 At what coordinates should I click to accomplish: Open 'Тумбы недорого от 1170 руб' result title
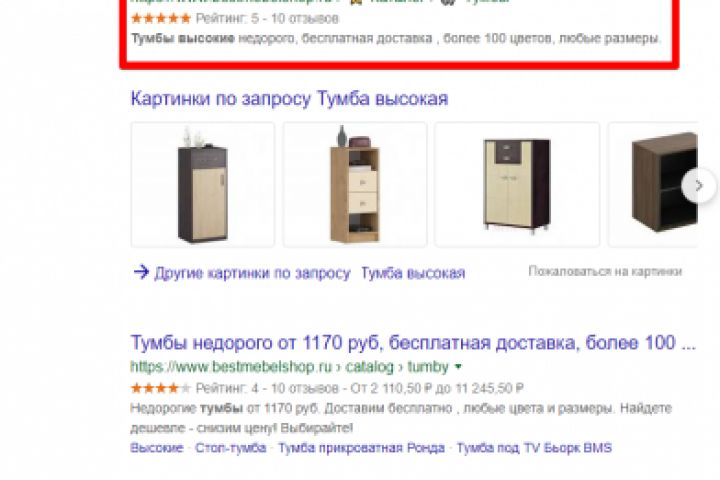[413, 343]
